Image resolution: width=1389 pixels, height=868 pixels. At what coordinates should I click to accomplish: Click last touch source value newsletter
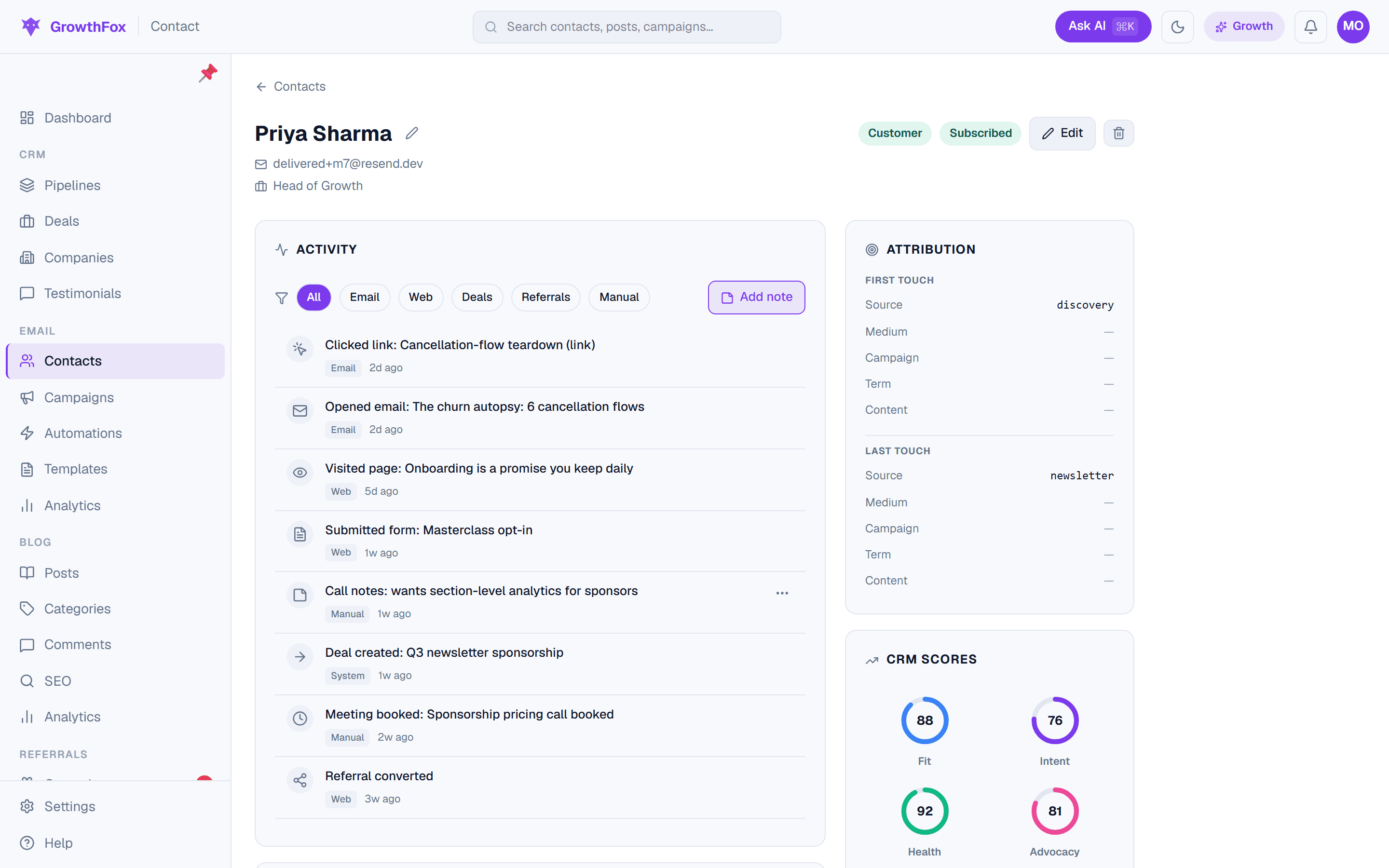1081,476
